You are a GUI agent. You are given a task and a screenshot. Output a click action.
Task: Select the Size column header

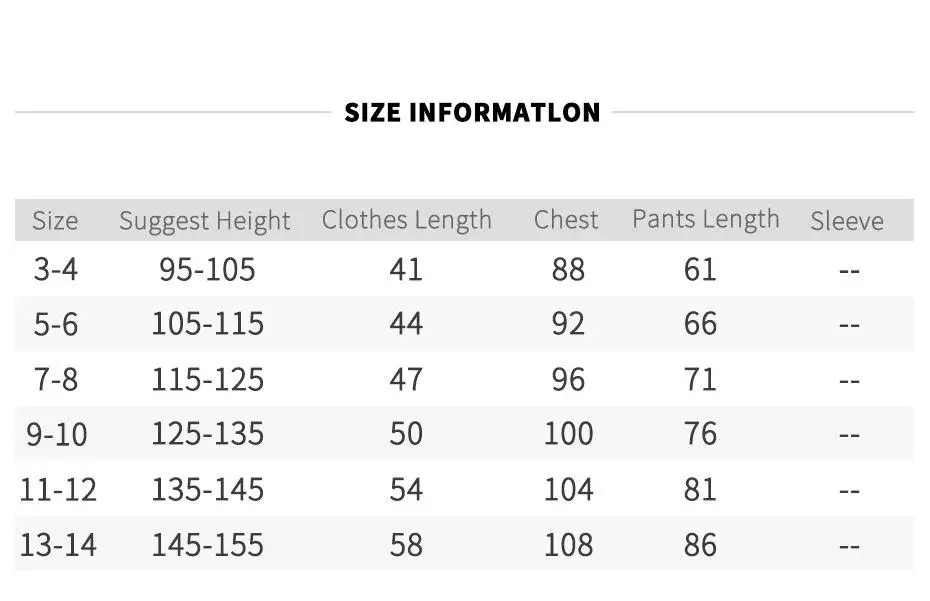[x=55, y=221]
